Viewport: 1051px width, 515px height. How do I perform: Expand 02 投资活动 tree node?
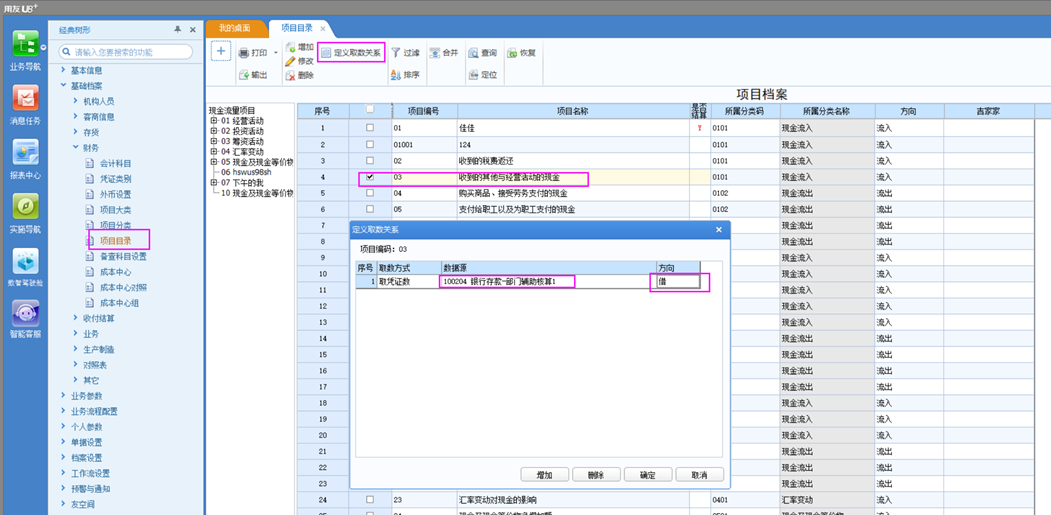coord(214,131)
